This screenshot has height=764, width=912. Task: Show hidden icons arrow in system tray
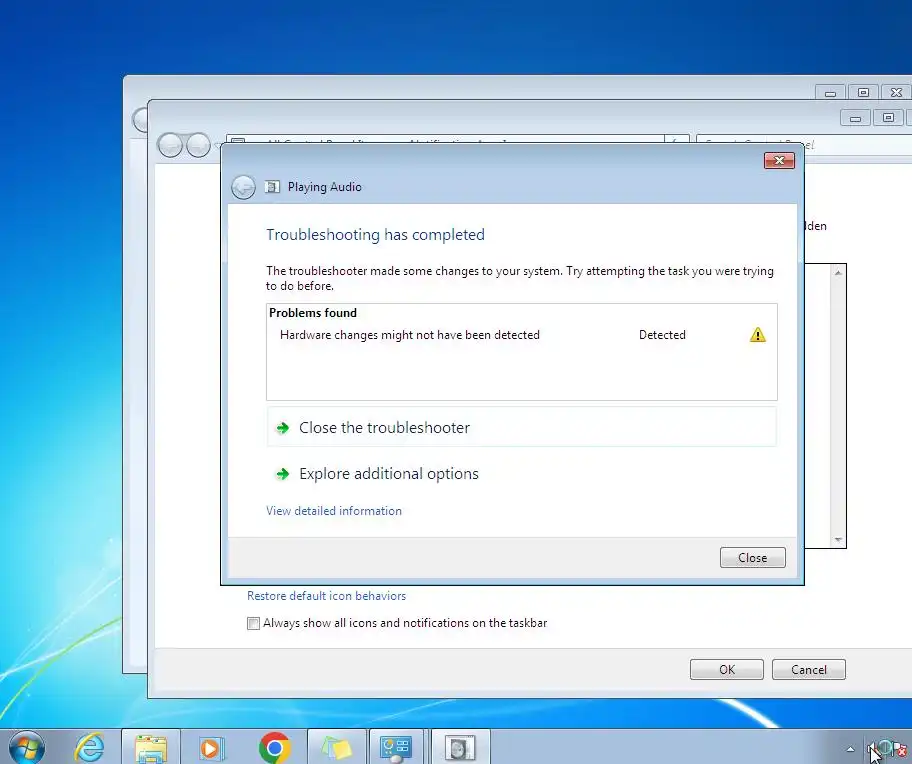tap(850, 749)
